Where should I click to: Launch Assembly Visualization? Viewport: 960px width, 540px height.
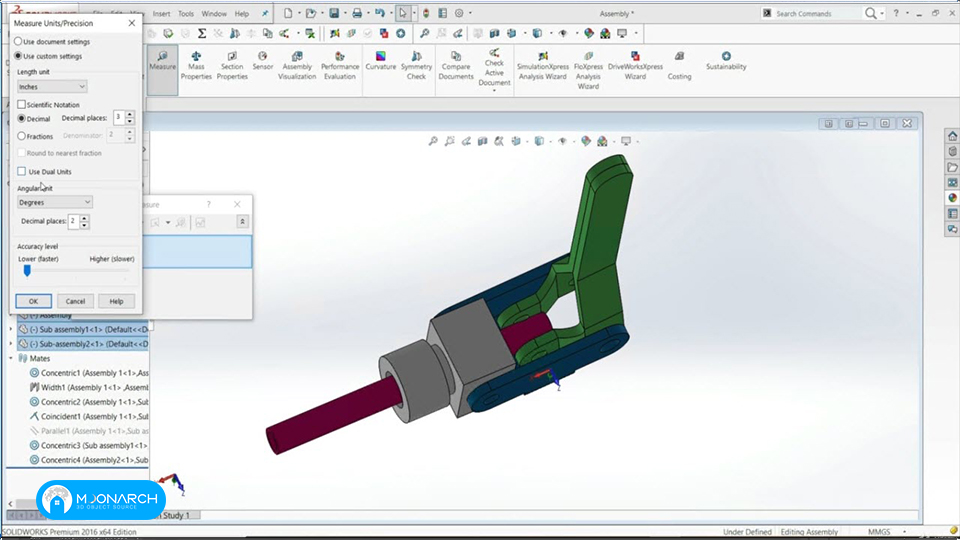coord(297,66)
